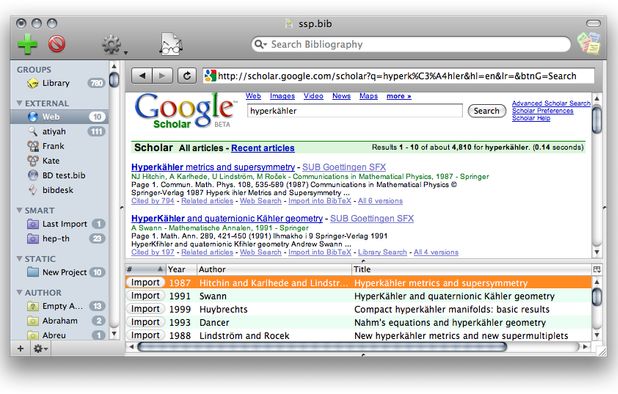Open Advanced Scholar Search link
The image size is (618, 394).
pos(551,103)
